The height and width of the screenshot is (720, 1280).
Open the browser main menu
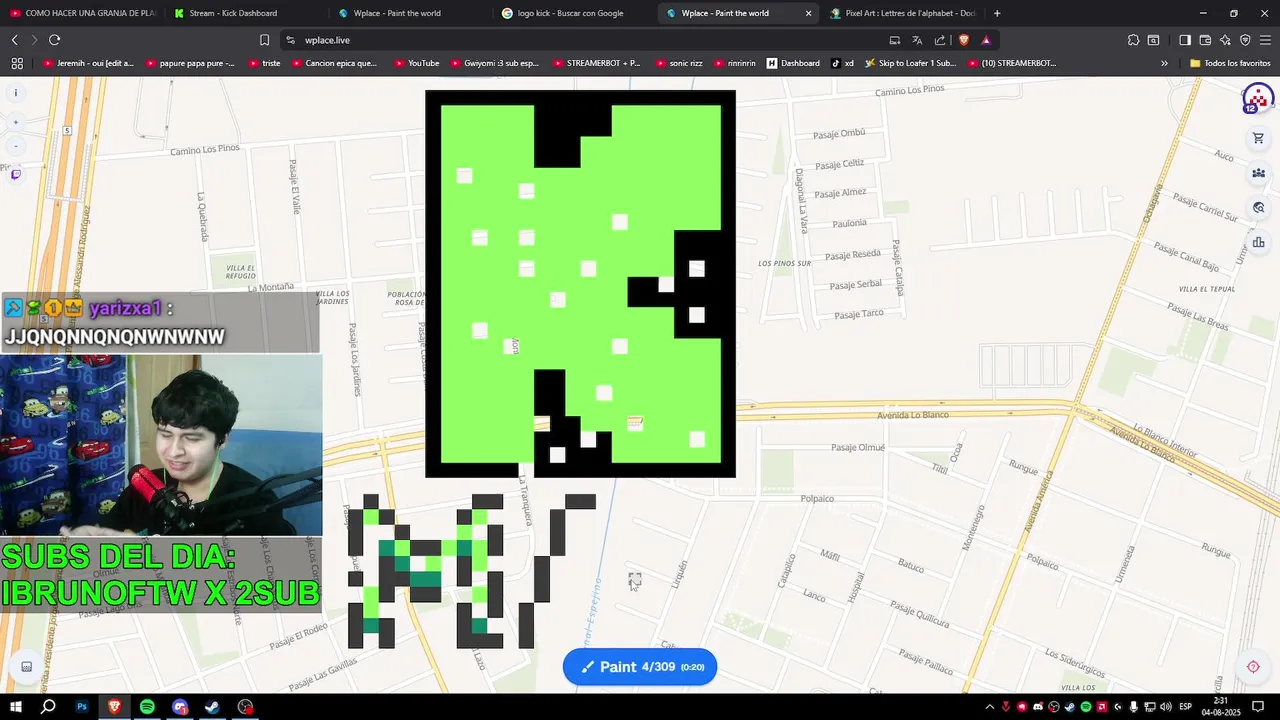(1265, 40)
